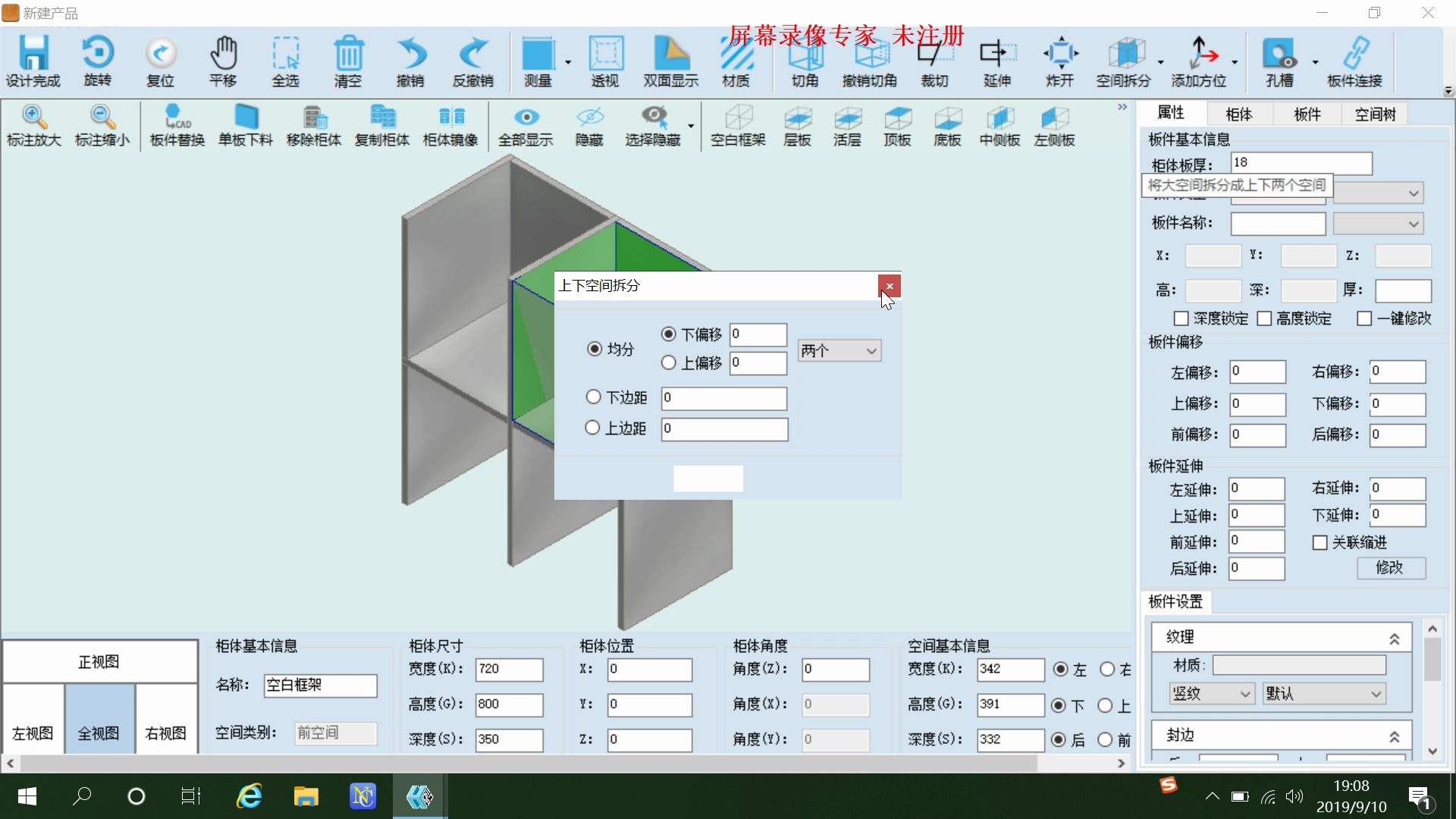Open the 板件 panel tab
The image size is (1456, 819).
click(1306, 113)
